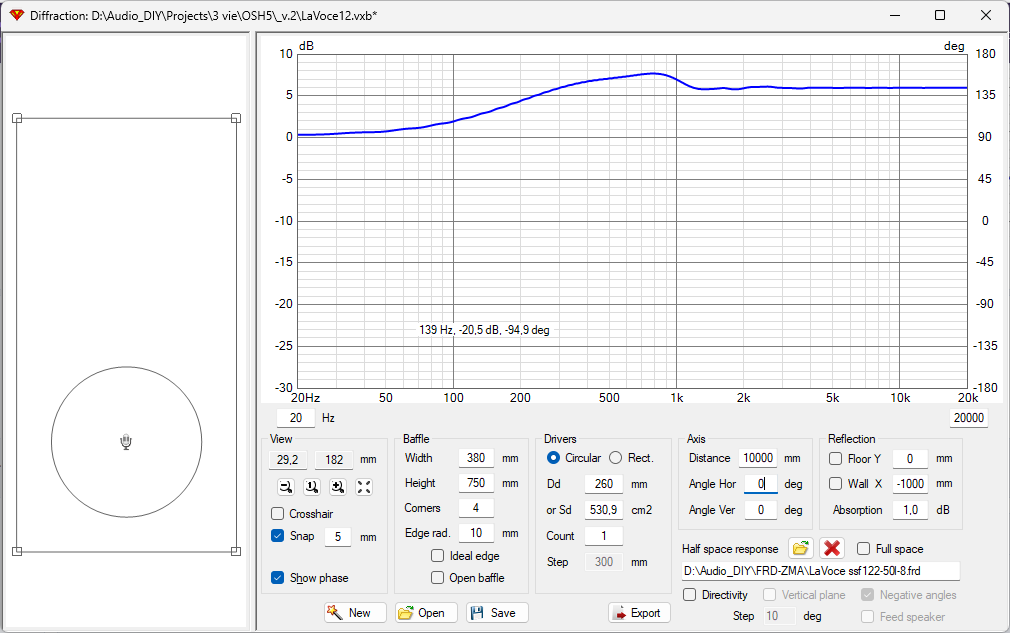Viewport: 1010px width, 633px height.
Task: Select bottom-right baffle corner handle
Action: point(236,551)
